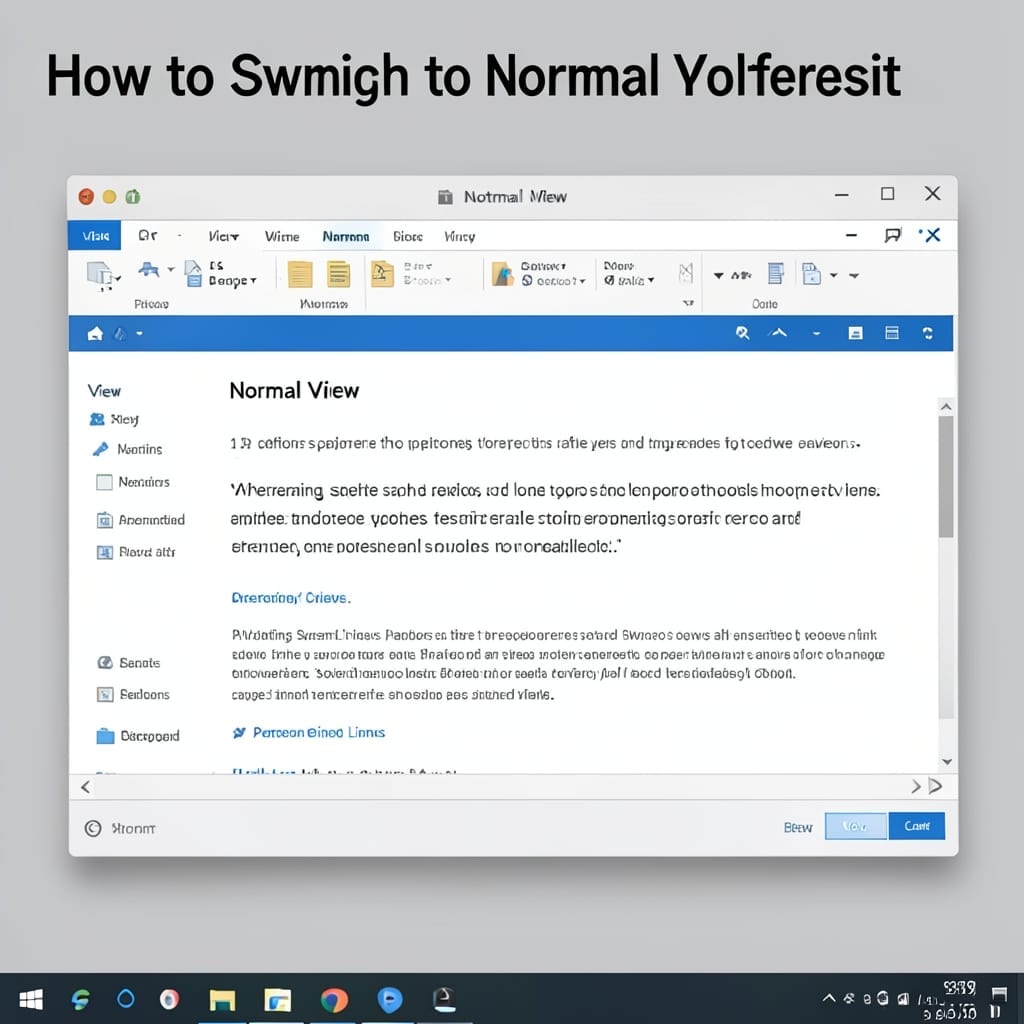
Task: Click the refresh icon in blue bar
Action: click(927, 334)
